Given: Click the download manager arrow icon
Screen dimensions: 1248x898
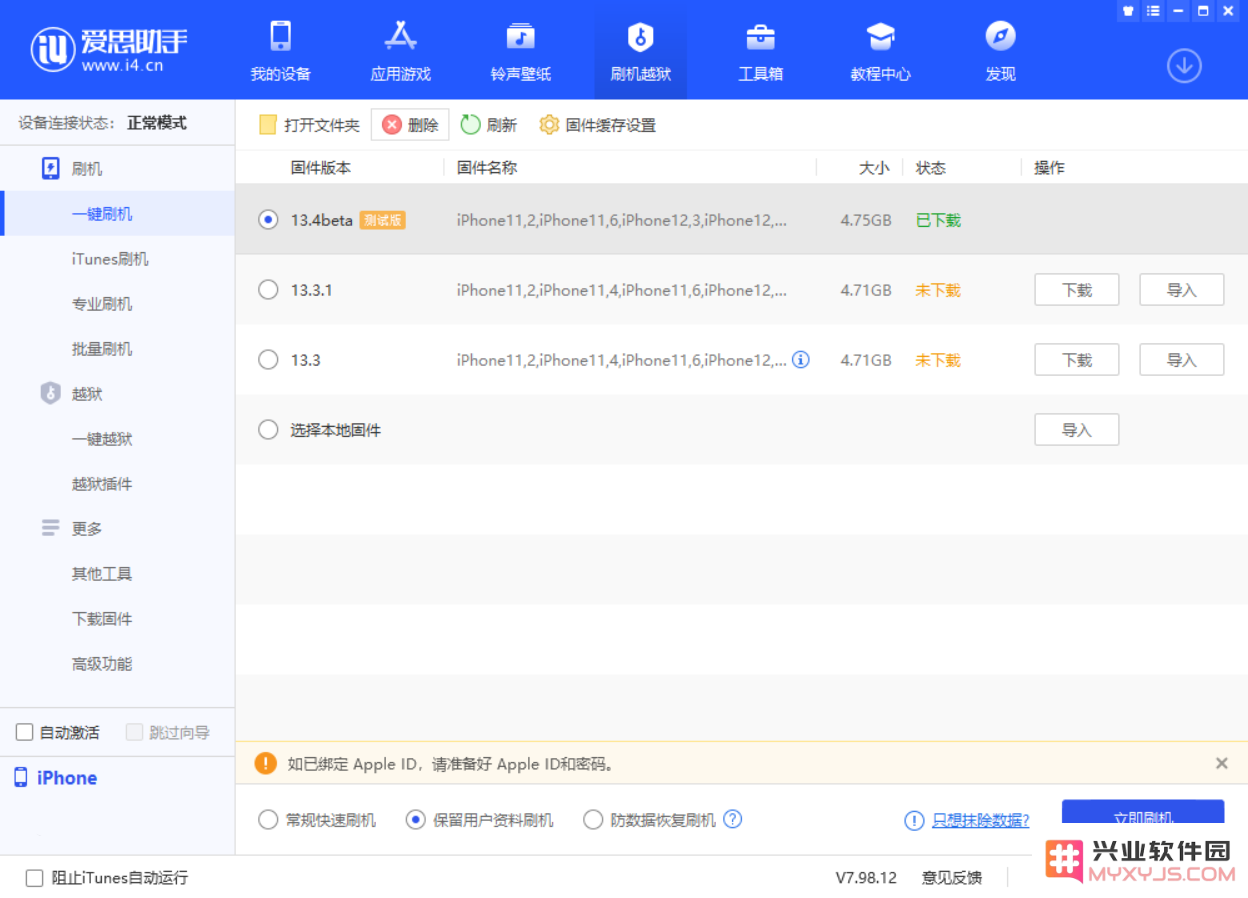Looking at the screenshot, I should 1184,66.
